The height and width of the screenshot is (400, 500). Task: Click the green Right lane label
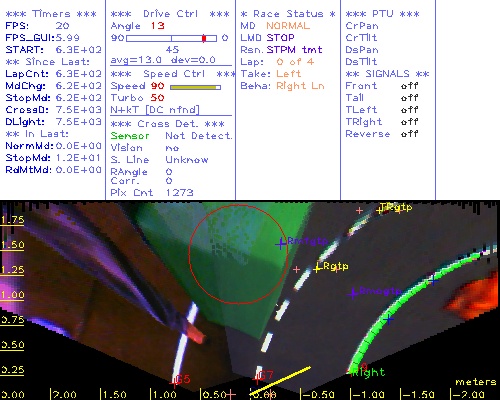point(368,372)
